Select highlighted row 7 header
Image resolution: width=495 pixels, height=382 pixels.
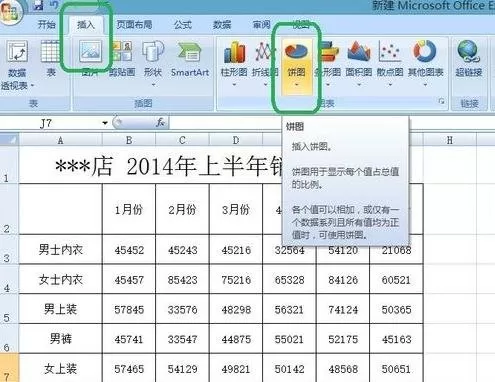point(9,368)
